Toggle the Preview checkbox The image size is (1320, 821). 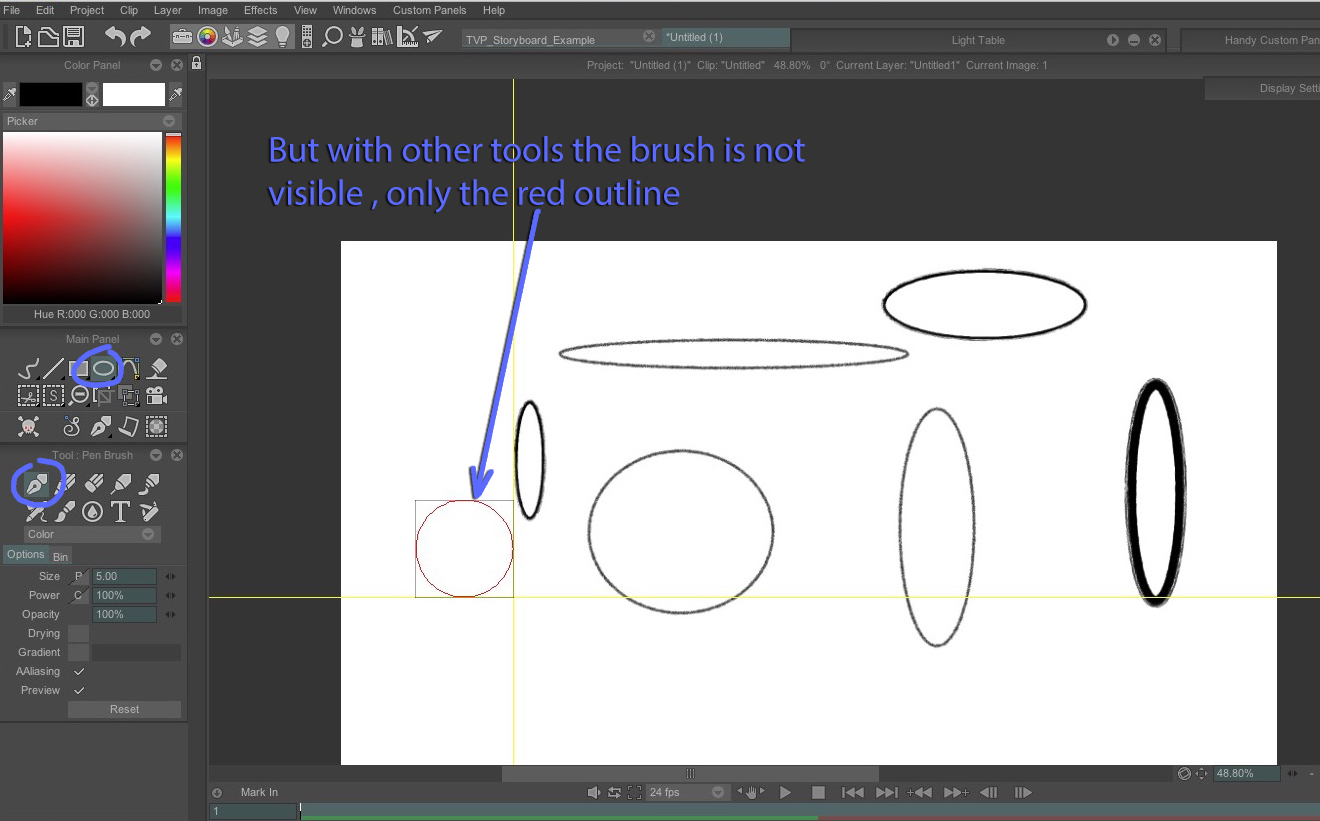[x=79, y=690]
